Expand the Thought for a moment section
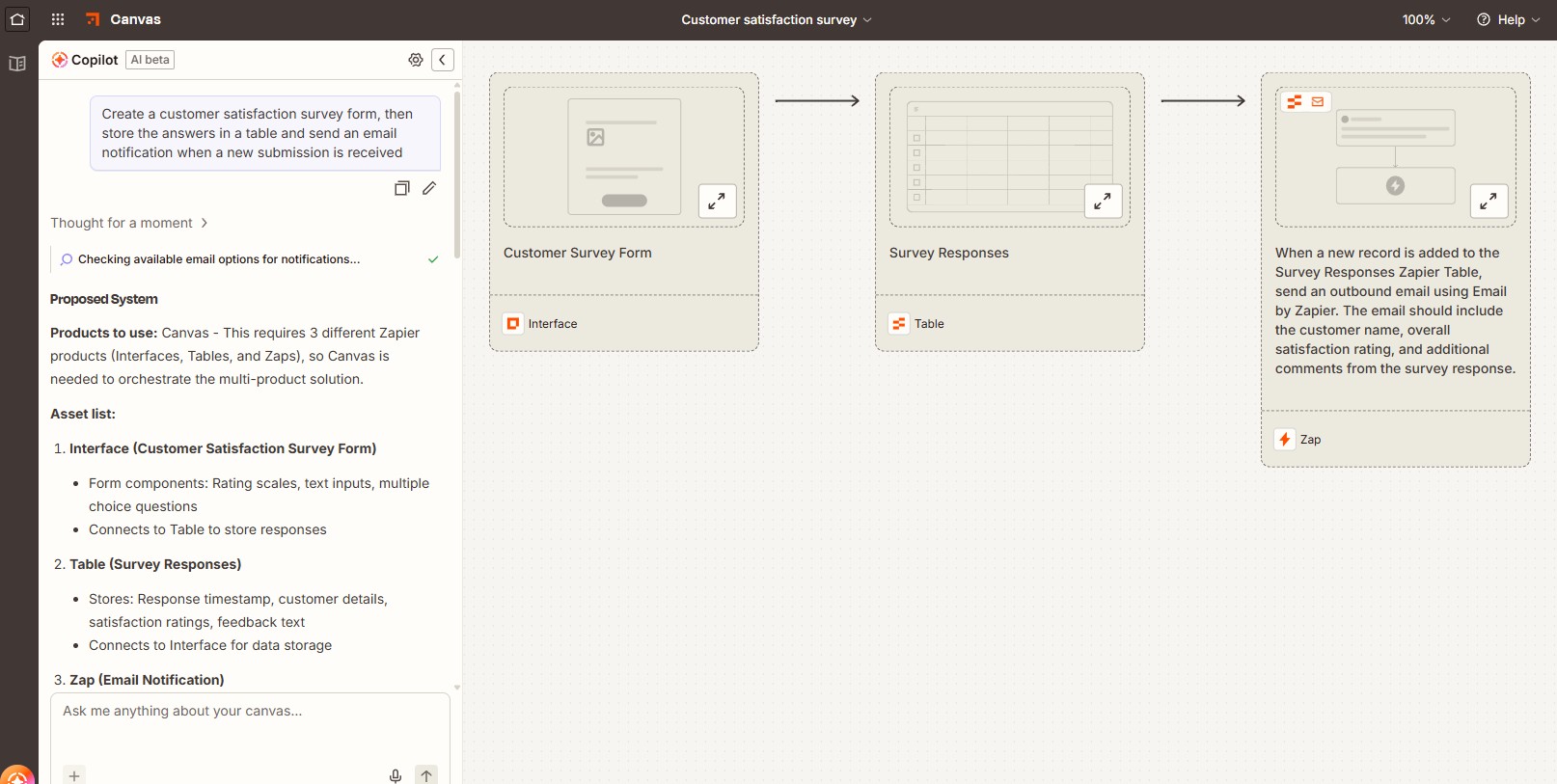This screenshot has width=1557, height=784. (x=129, y=223)
